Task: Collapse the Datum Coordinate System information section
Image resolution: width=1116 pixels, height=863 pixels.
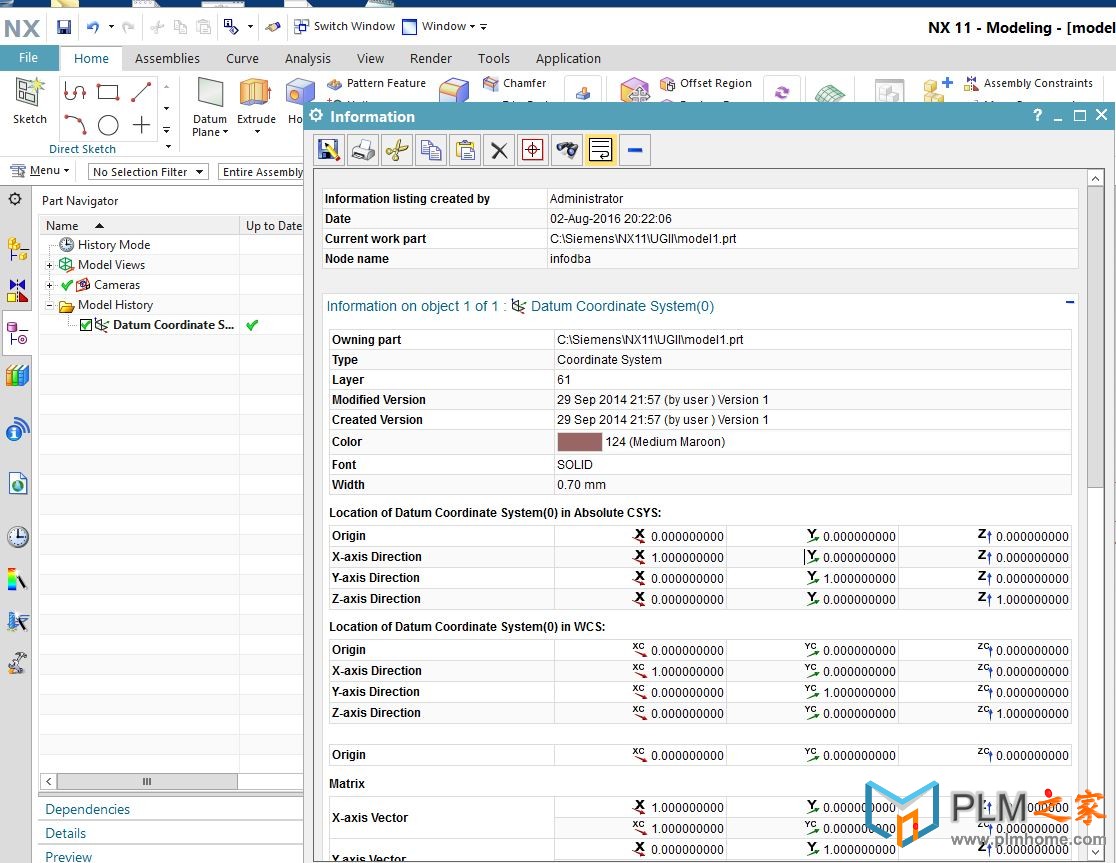Action: pos(1069,303)
